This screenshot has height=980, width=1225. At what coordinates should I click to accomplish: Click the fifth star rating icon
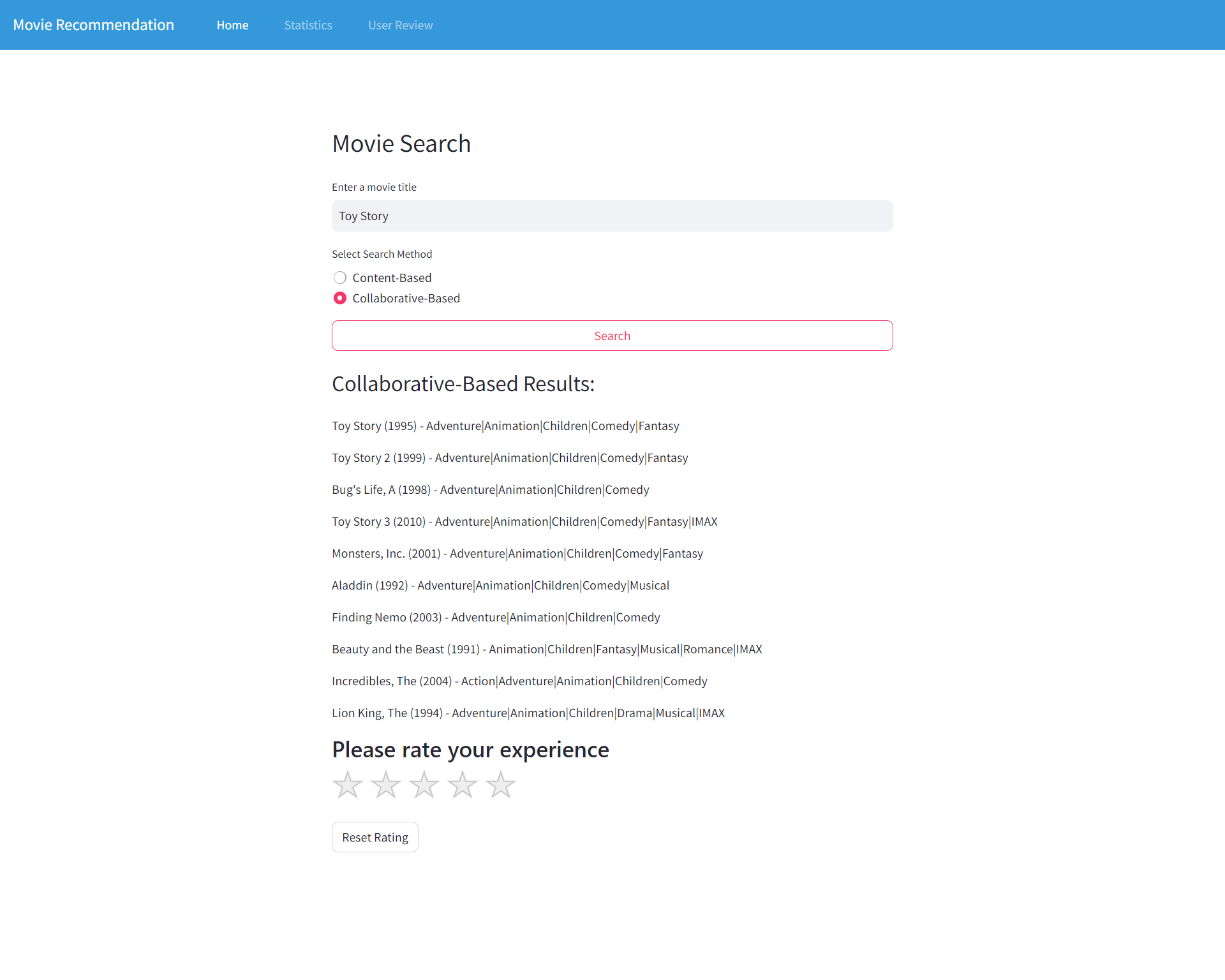tap(500, 785)
